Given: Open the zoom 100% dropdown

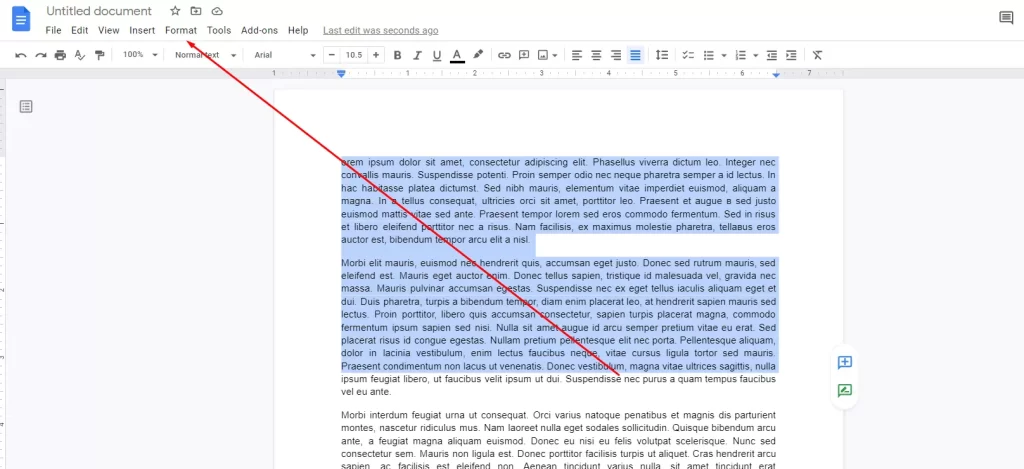Looking at the screenshot, I should pos(140,56).
